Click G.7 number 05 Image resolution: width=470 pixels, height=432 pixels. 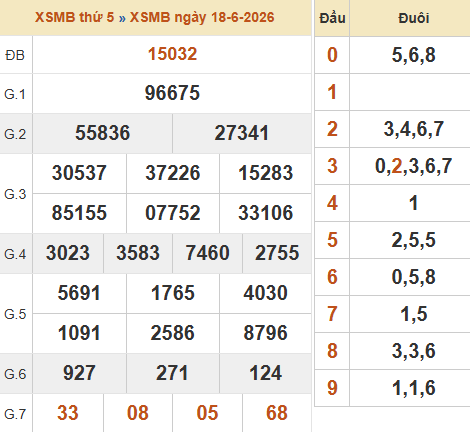coord(207,413)
